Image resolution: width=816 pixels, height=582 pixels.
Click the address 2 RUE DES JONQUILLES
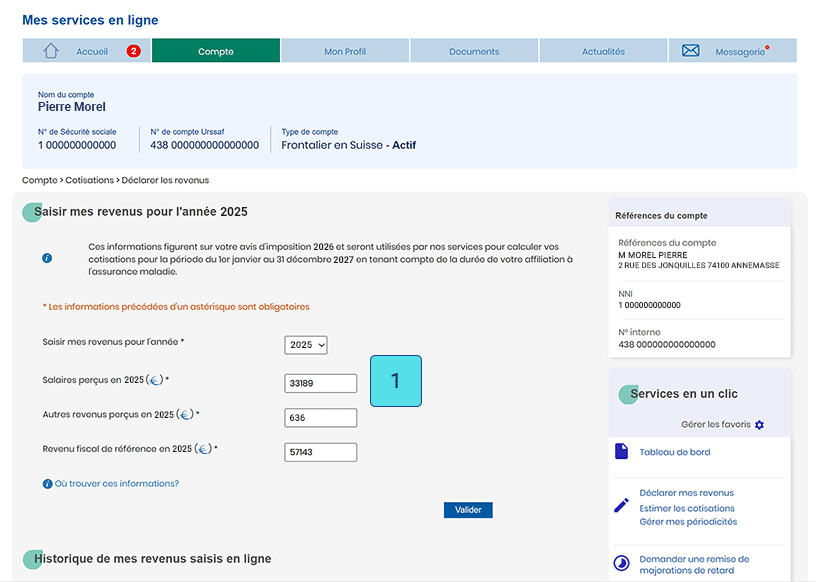(699, 265)
